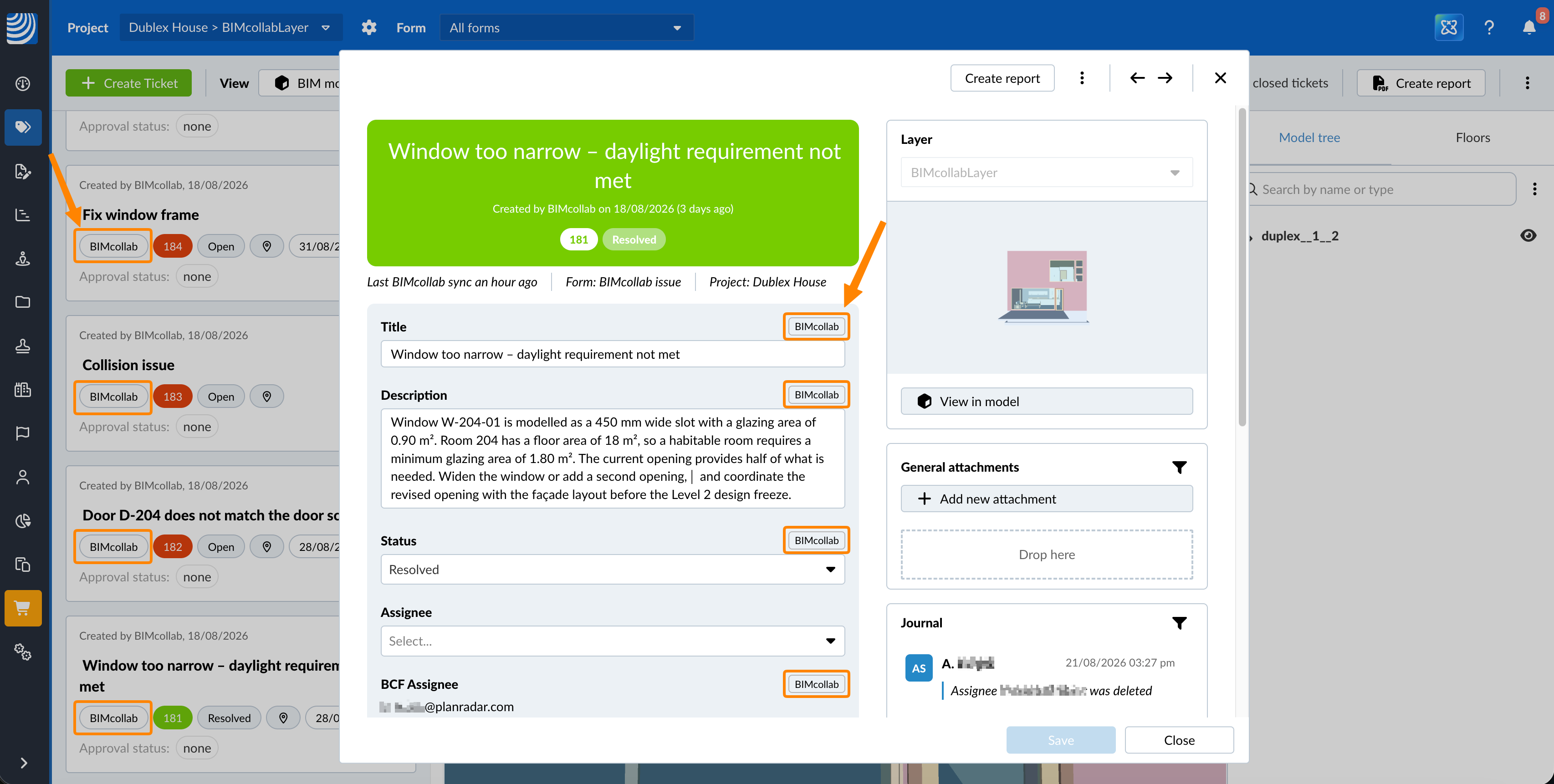The image size is (1554, 784).
Task: Open the shopping cart icon in sidebar
Action: (x=23, y=608)
